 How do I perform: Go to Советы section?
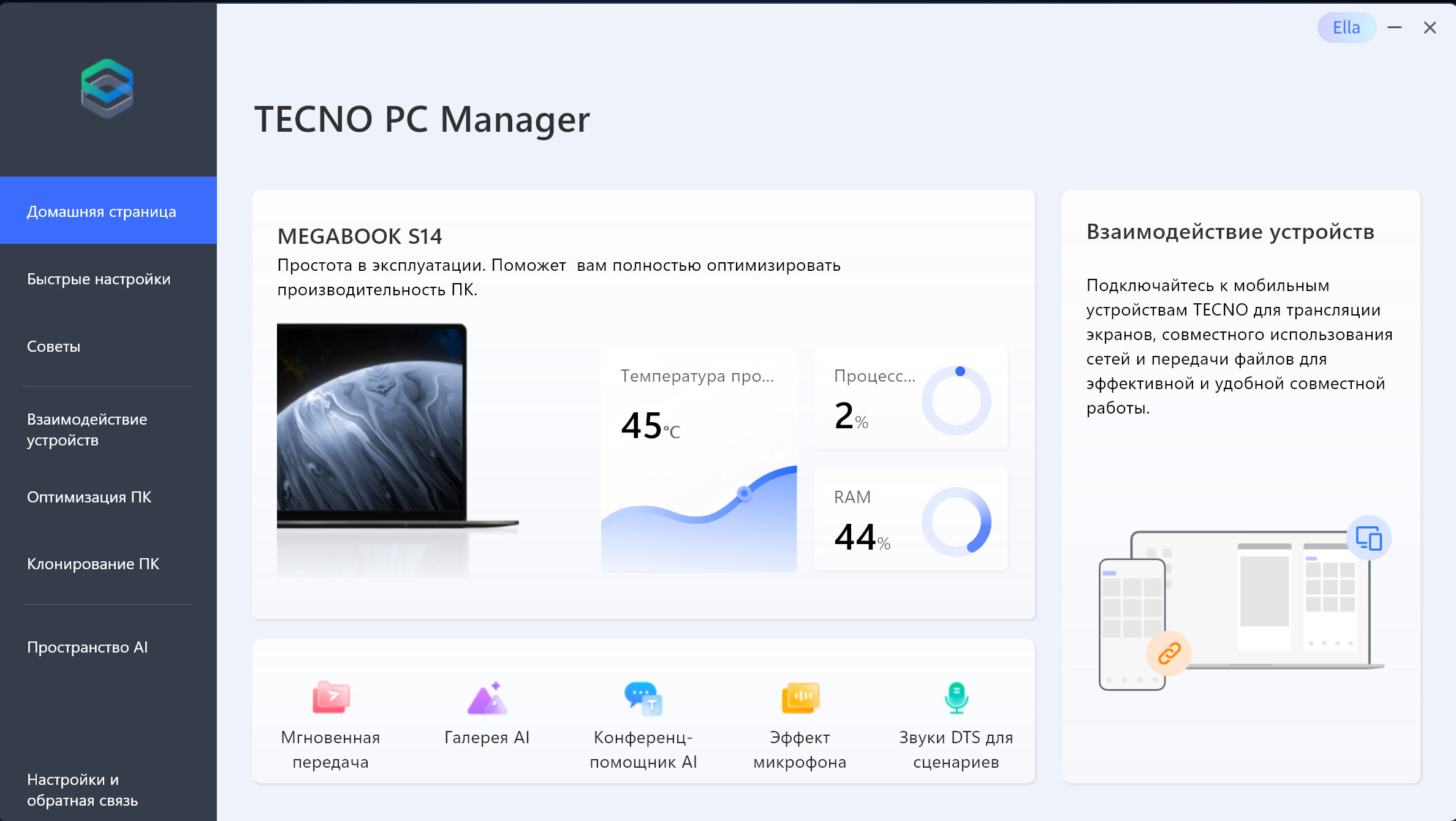tap(54, 346)
